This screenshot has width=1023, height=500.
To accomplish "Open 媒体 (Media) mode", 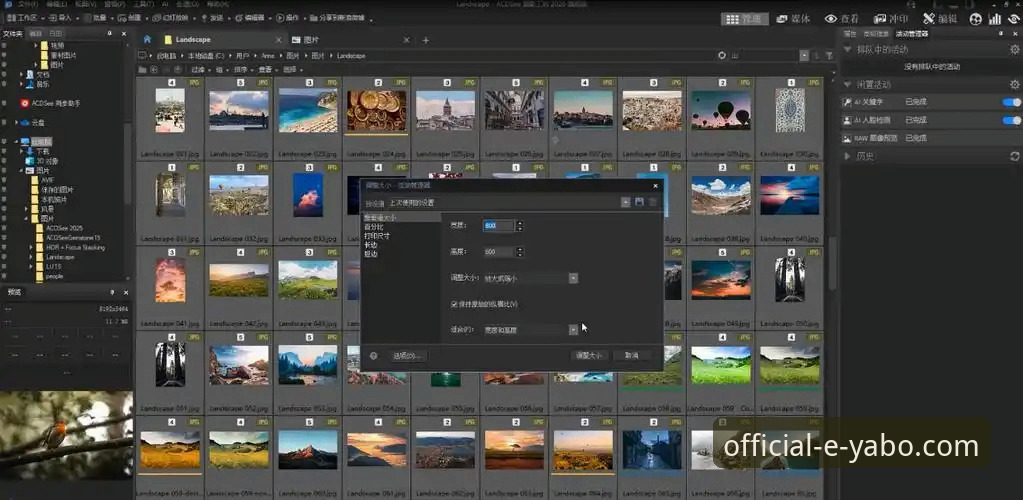I will [x=792, y=18].
